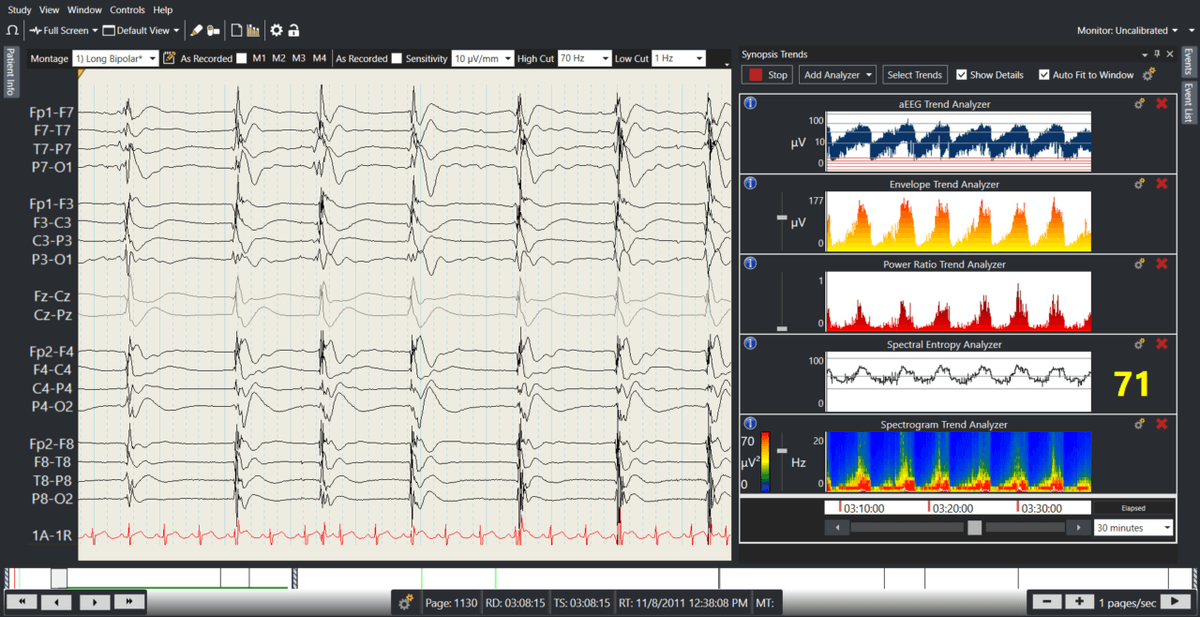Click the info icon on aEEG Trend Analyzer
This screenshot has width=1200, height=617.
point(749,103)
